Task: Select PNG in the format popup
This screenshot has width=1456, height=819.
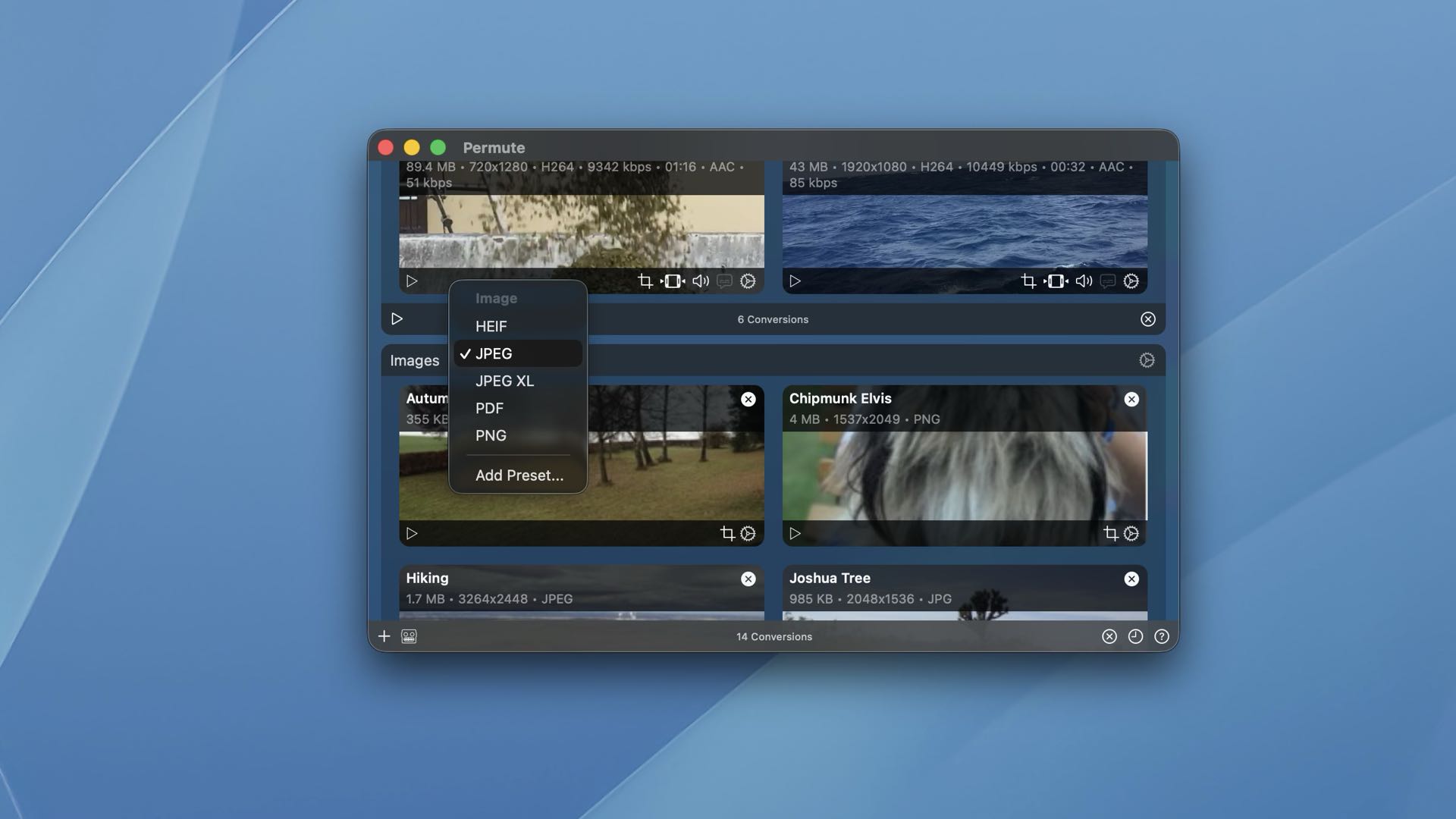Action: point(518,435)
